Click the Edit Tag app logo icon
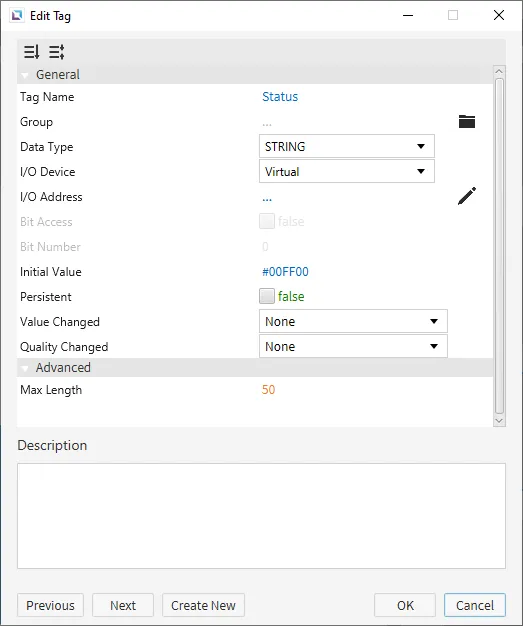 pyautogui.click(x=17, y=16)
